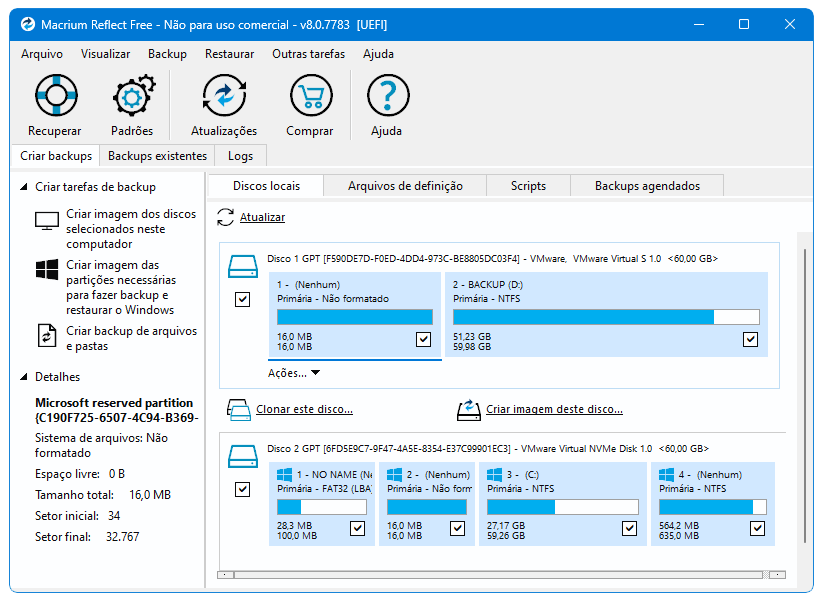This screenshot has height=603, width=822.
Task: Collapse the Detalhes section
Action: (x=24, y=377)
